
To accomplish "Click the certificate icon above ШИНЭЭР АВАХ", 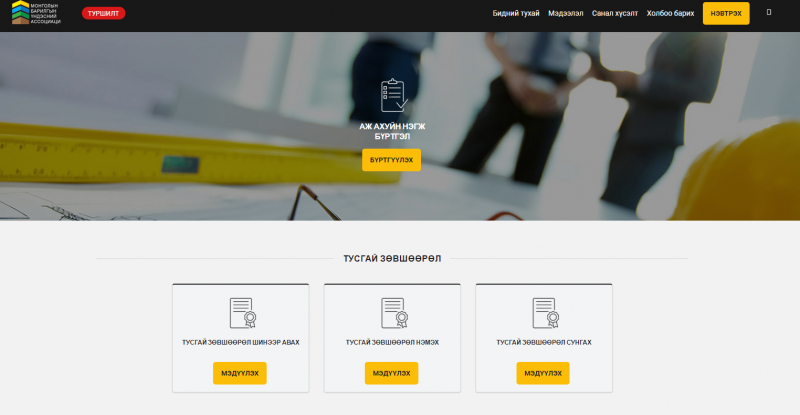I will [240, 312].
